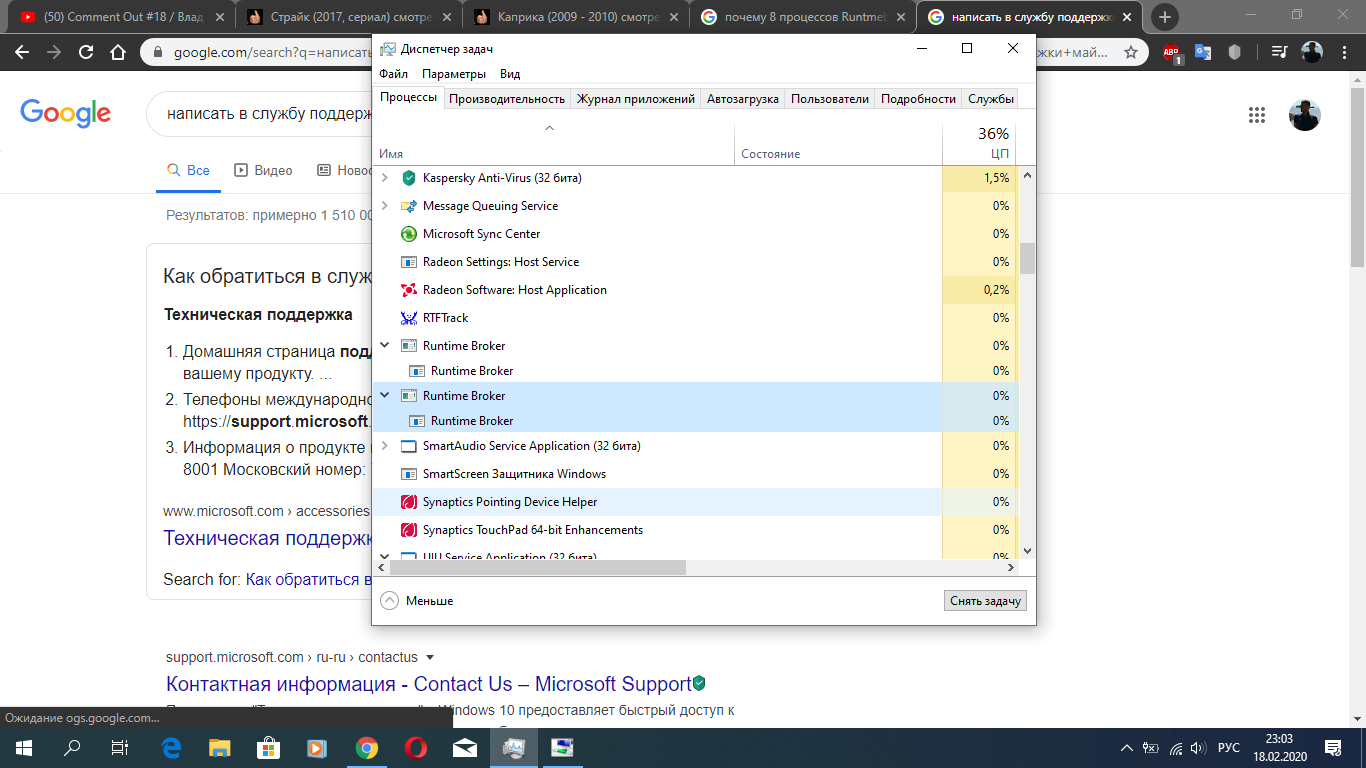Click the SmartAudio Service Application icon
The width and height of the screenshot is (1366, 768).
pyautogui.click(x=408, y=446)
